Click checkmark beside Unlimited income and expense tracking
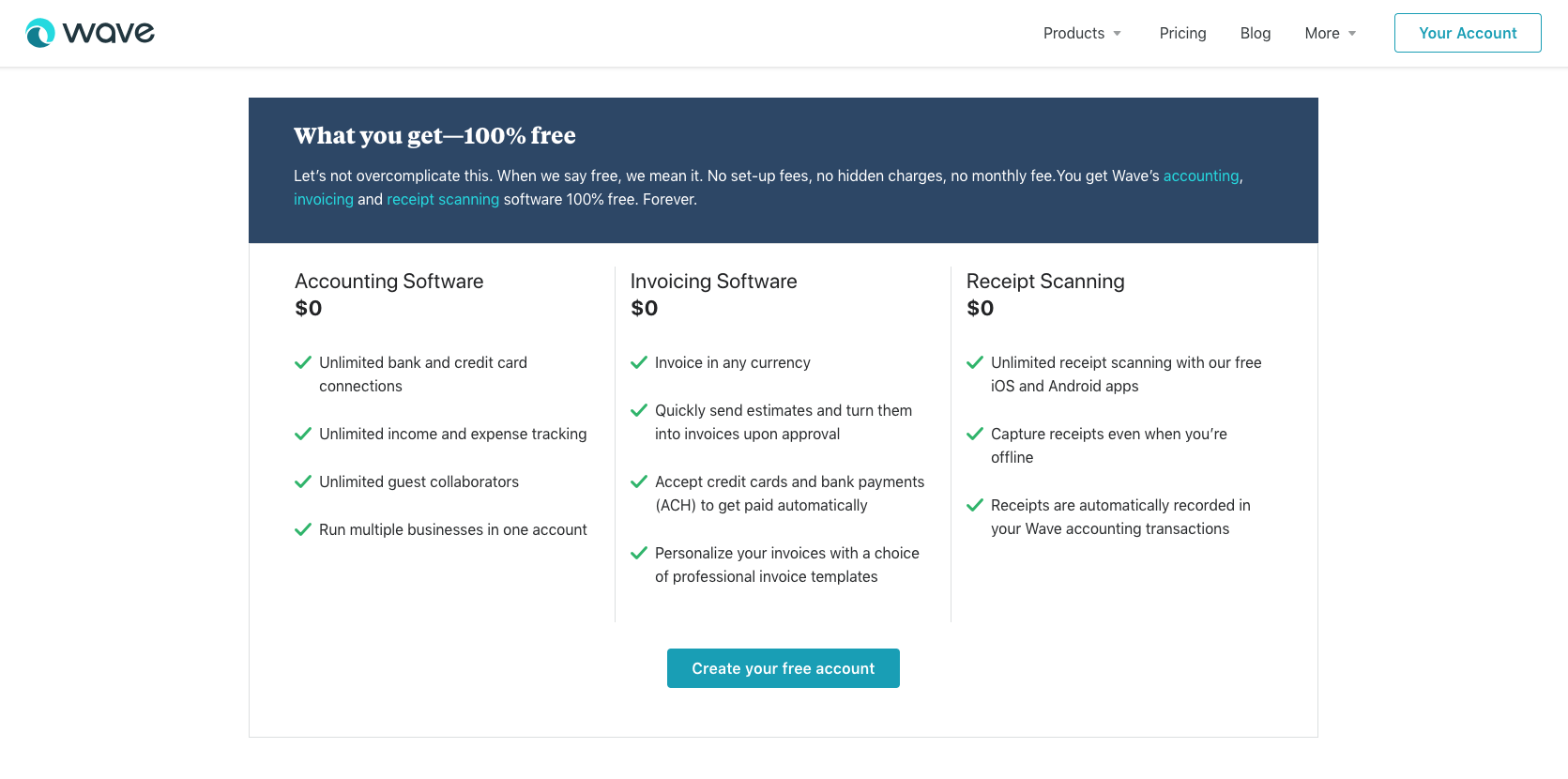 click(x=303, y=434)
